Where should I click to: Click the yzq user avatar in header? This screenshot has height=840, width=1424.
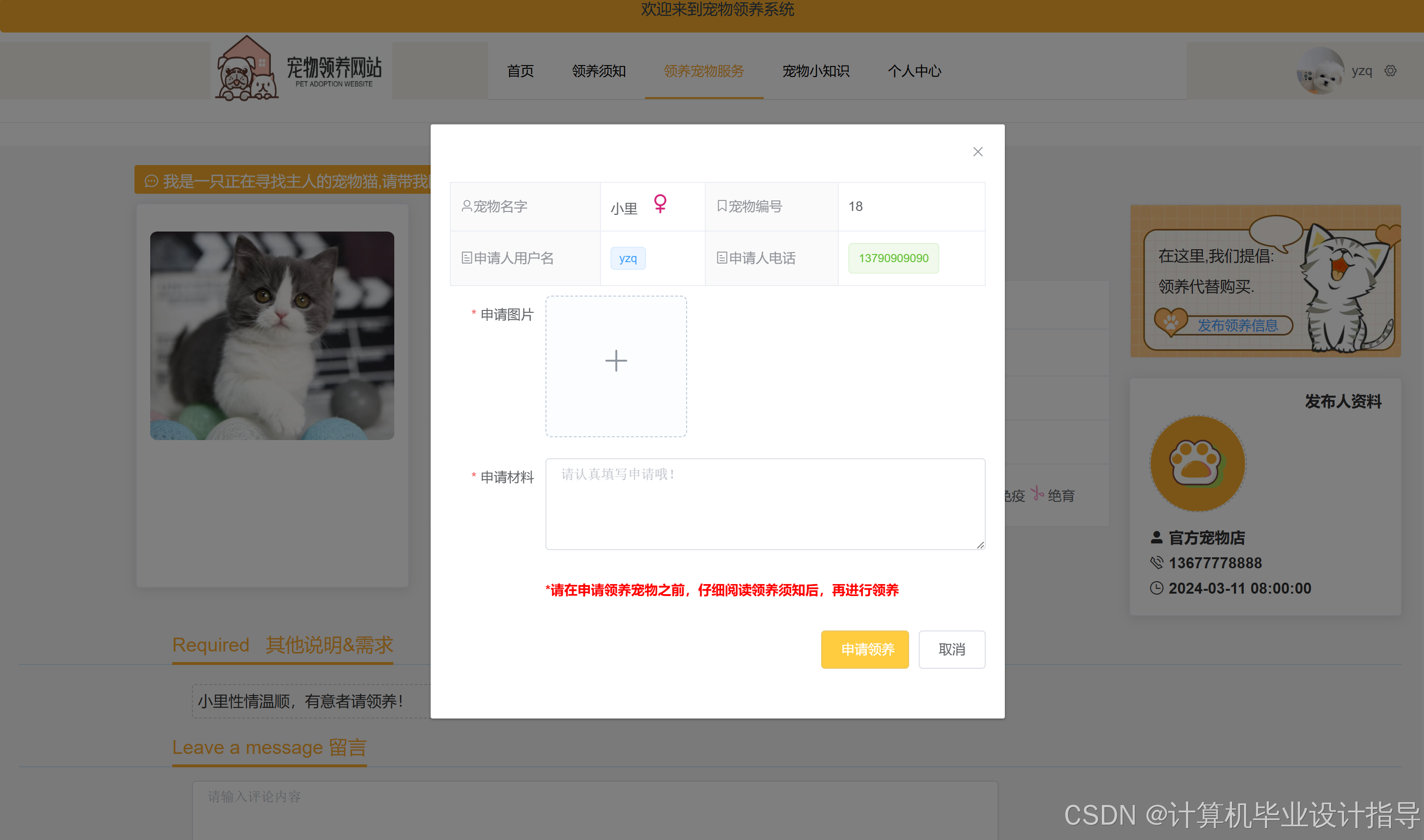click(1319, 71)
